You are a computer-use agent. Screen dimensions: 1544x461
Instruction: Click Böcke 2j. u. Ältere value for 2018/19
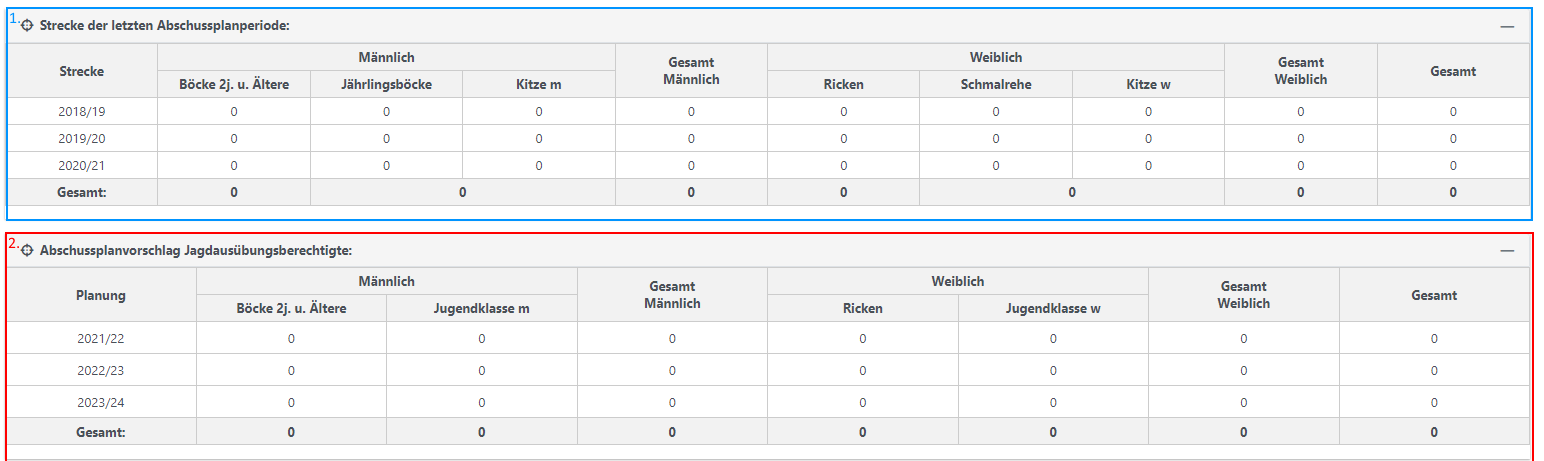(234, 112)
